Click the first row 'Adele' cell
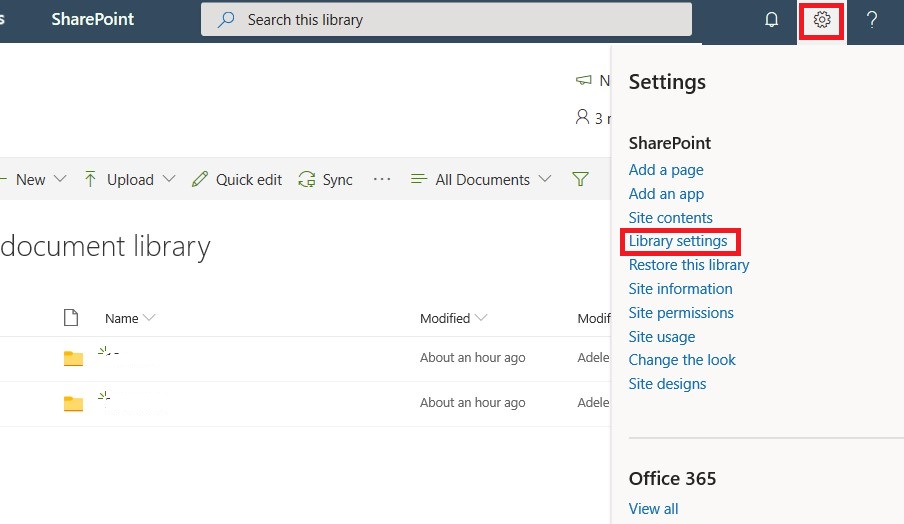 click(593, 357)
